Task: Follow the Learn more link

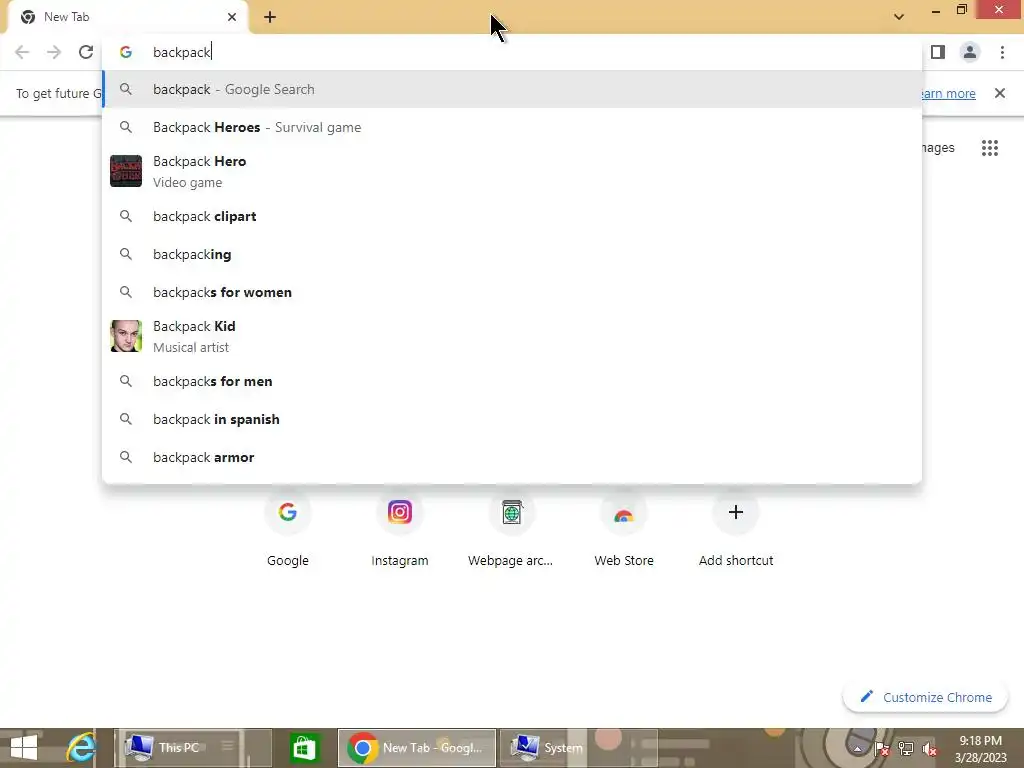Action: (948, 93)
